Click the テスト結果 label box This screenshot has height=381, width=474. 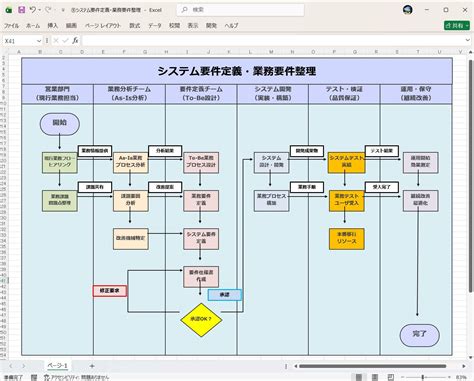pyautogui.click(x=382, y=151)
